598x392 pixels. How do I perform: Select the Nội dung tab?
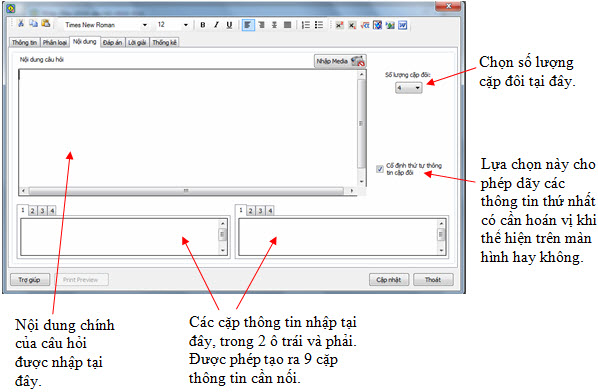click(x=85, y=42)
